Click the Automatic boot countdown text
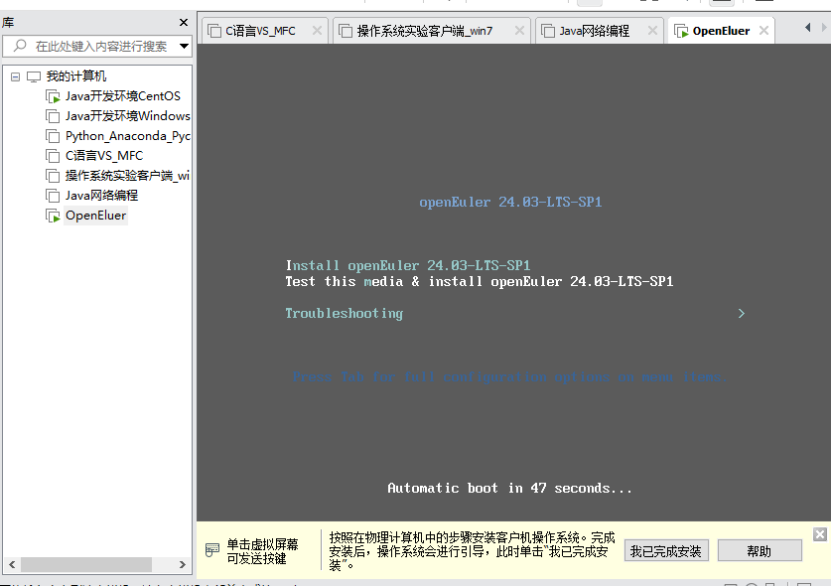 [509, 488]
